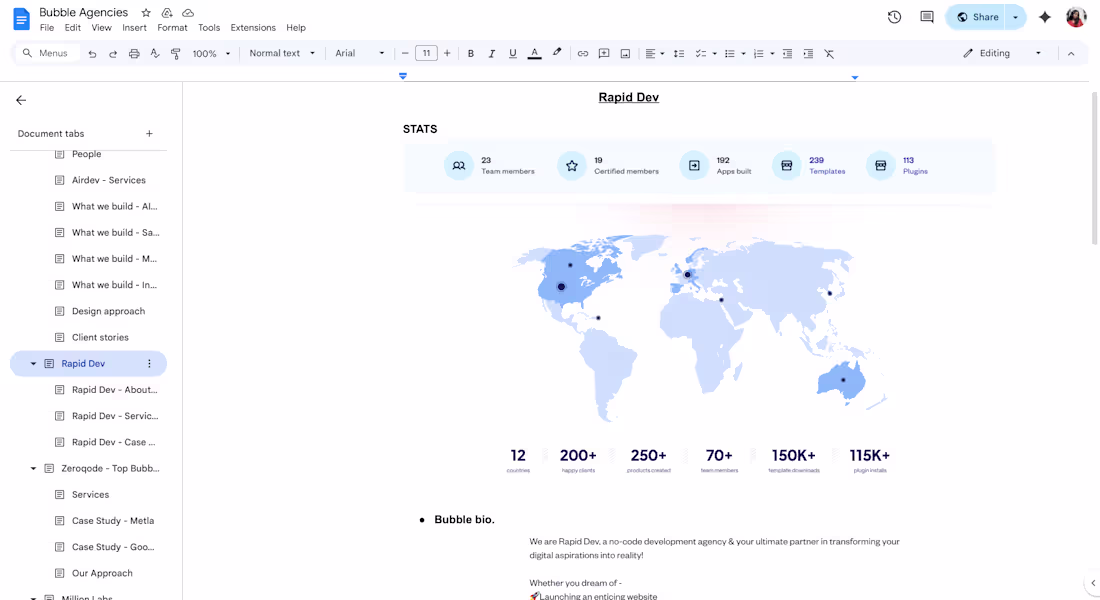Insert an image

[625, 53]
